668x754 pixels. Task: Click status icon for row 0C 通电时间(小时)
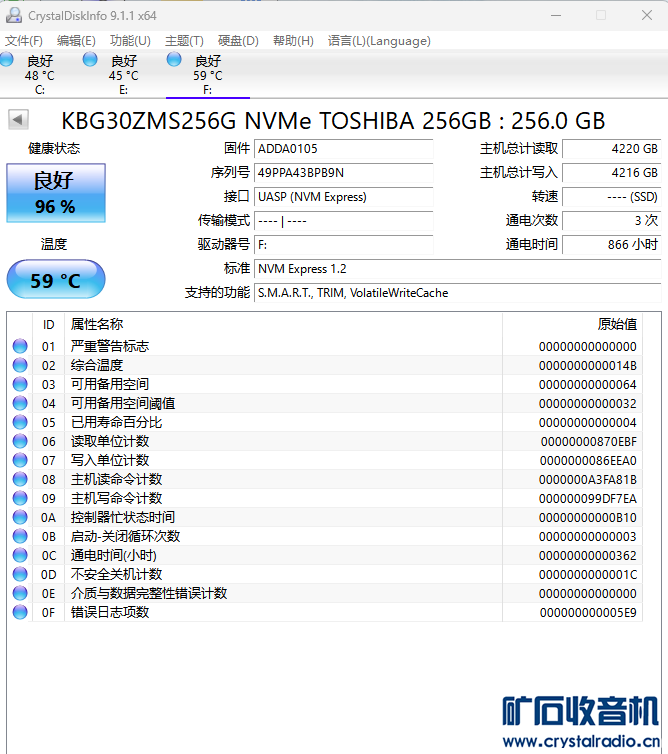point(20,555)
